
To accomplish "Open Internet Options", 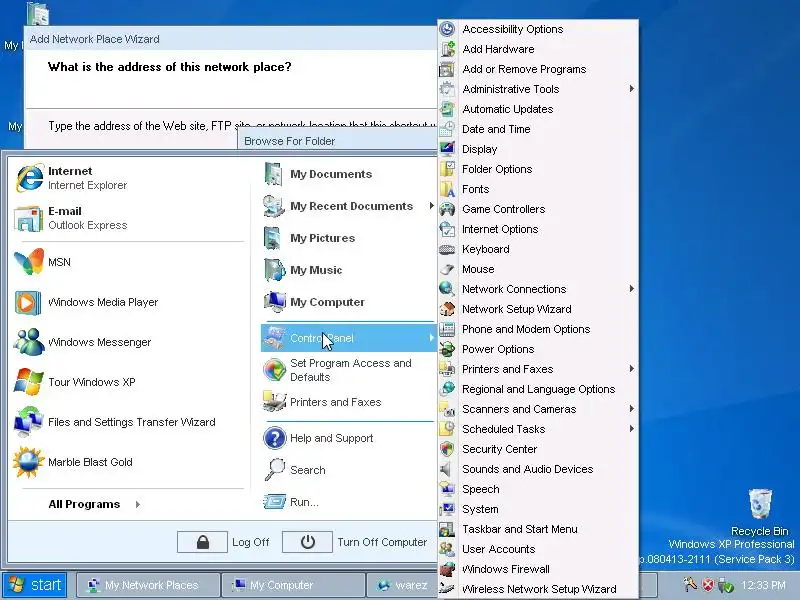I will coord(538,229).
